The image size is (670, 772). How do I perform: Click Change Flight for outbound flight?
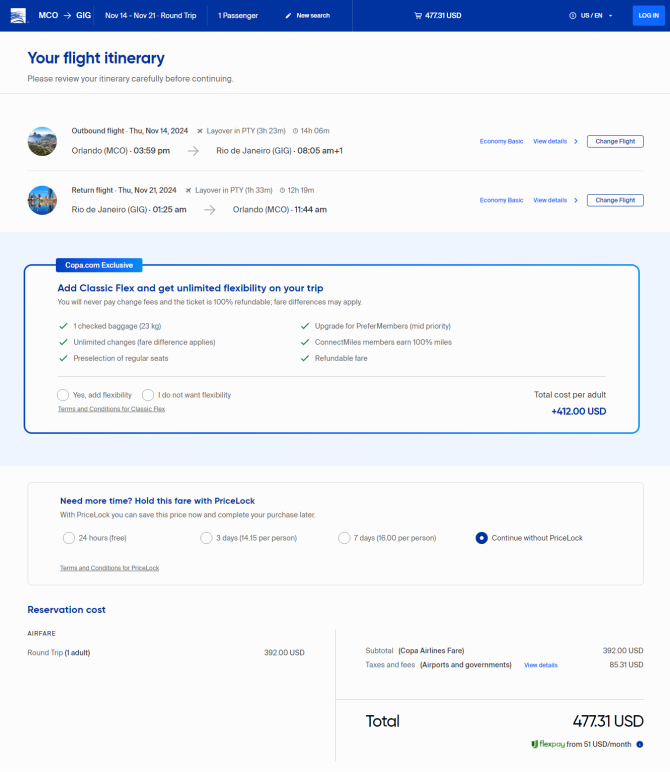(x=615, y=141)
